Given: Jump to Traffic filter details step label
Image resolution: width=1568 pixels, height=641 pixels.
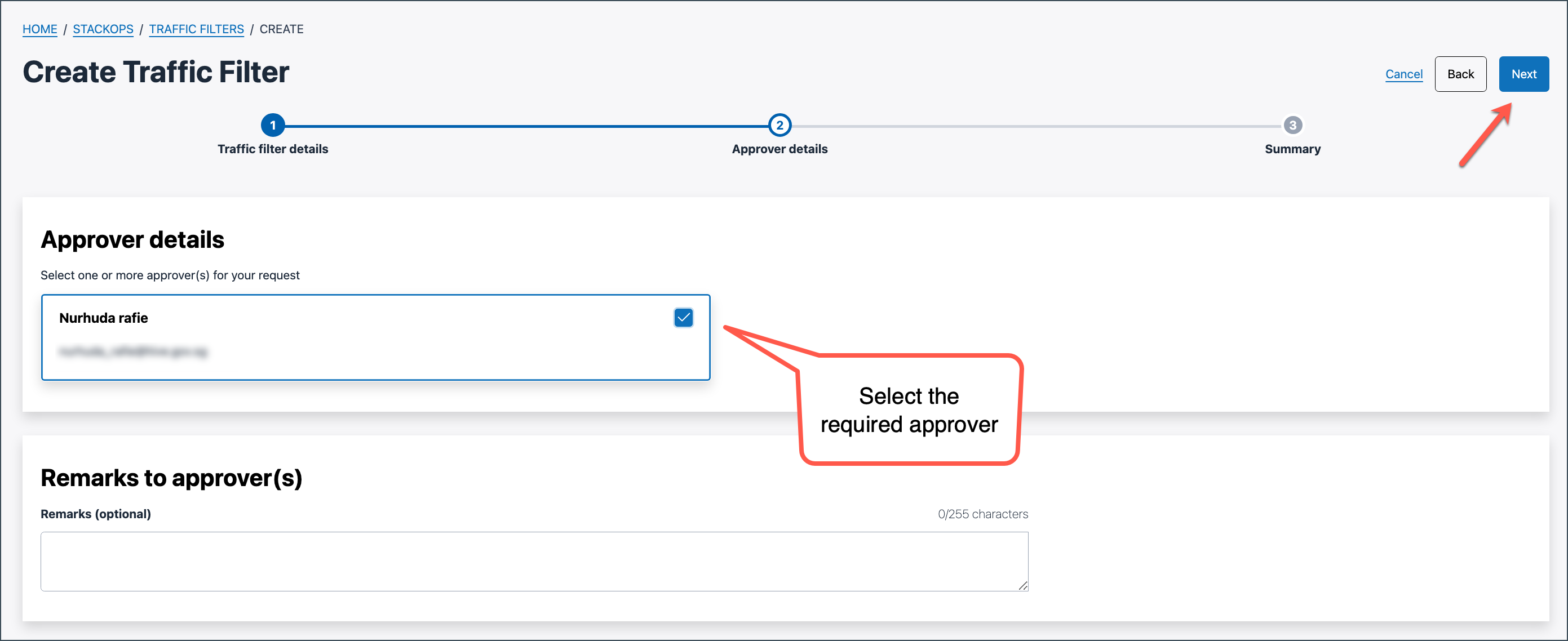Looking at the screenshot, I should coord(273,149).
